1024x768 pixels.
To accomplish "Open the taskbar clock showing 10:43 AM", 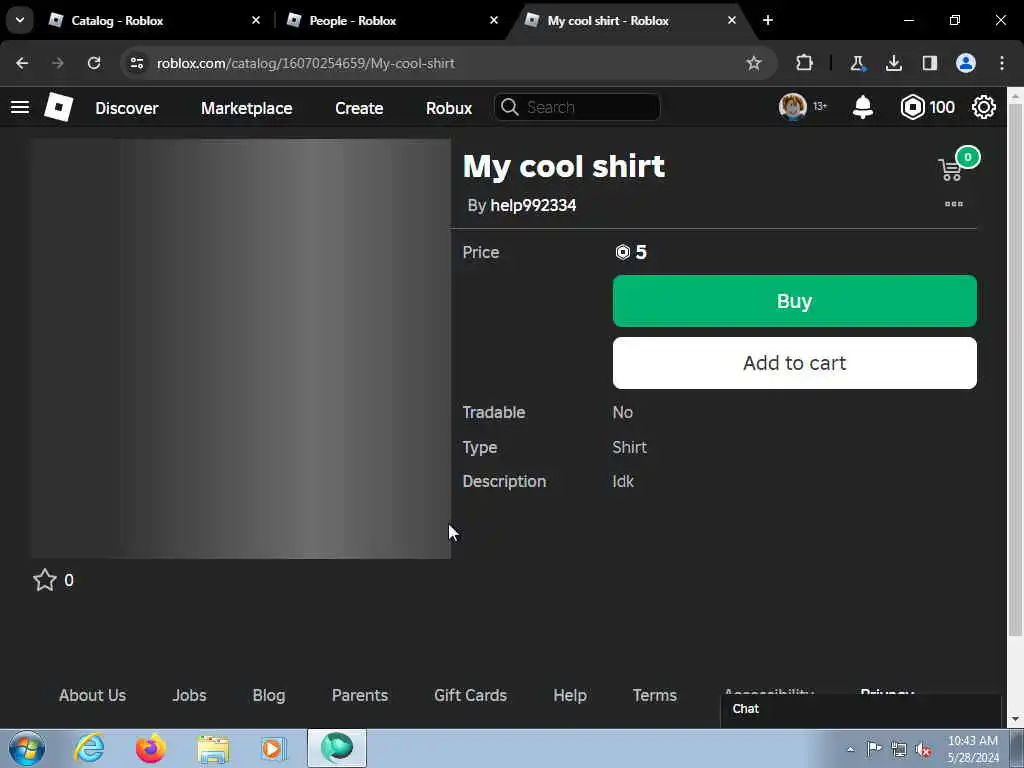I will (x=972, y=749).
